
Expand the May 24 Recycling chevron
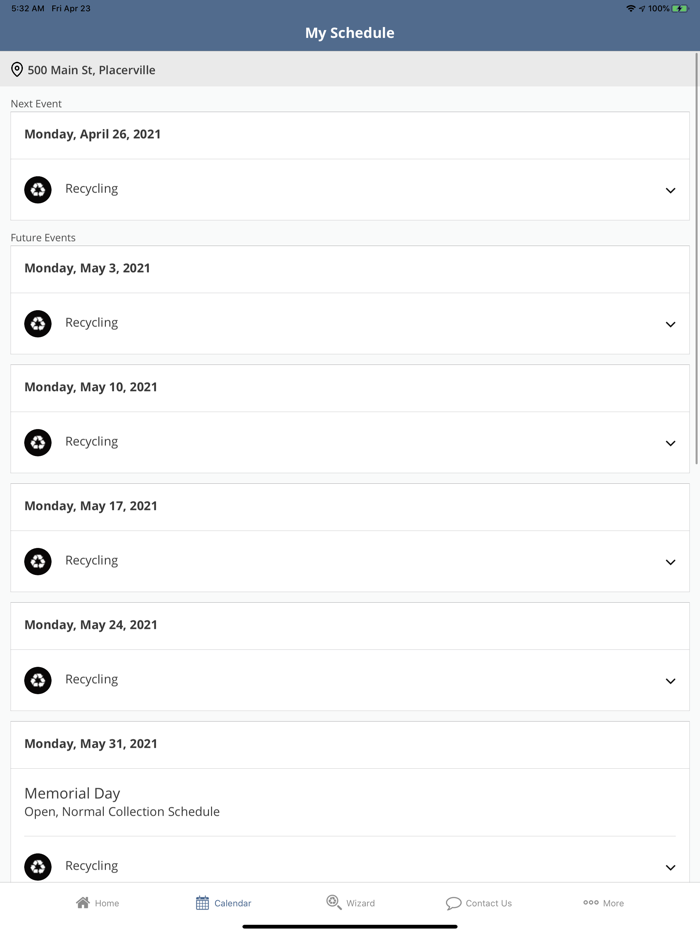tap(670, 681)
